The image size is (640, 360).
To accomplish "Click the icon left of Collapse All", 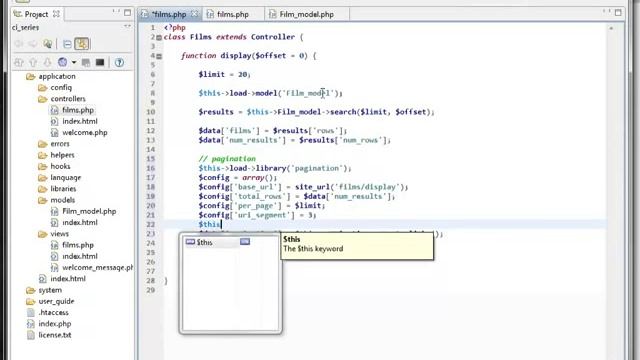I will point(48,44).
